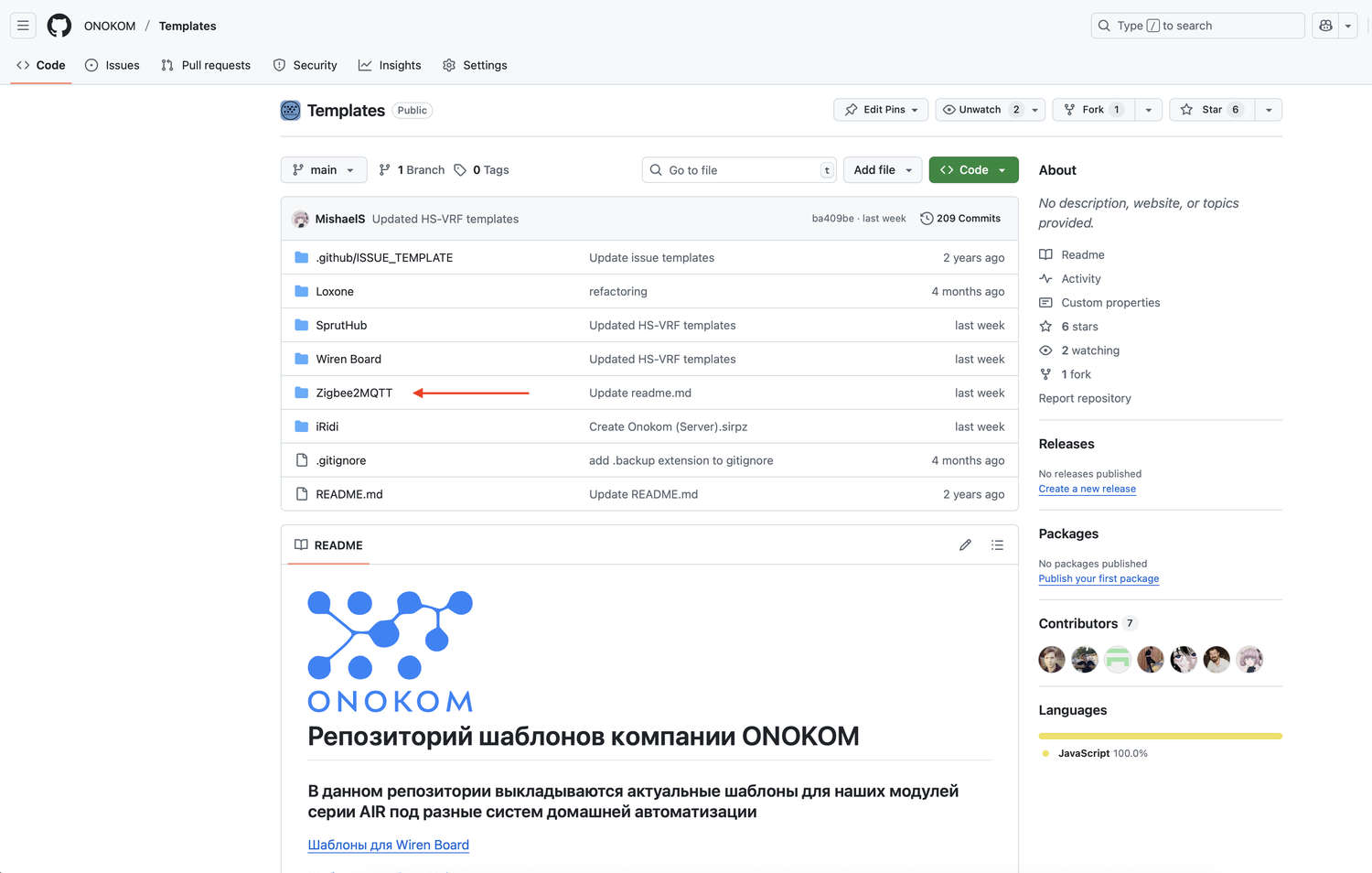The height and width of the screenshot is (873, 1372).
Task: Open the ONOKOM organization link
Action: 110,26
